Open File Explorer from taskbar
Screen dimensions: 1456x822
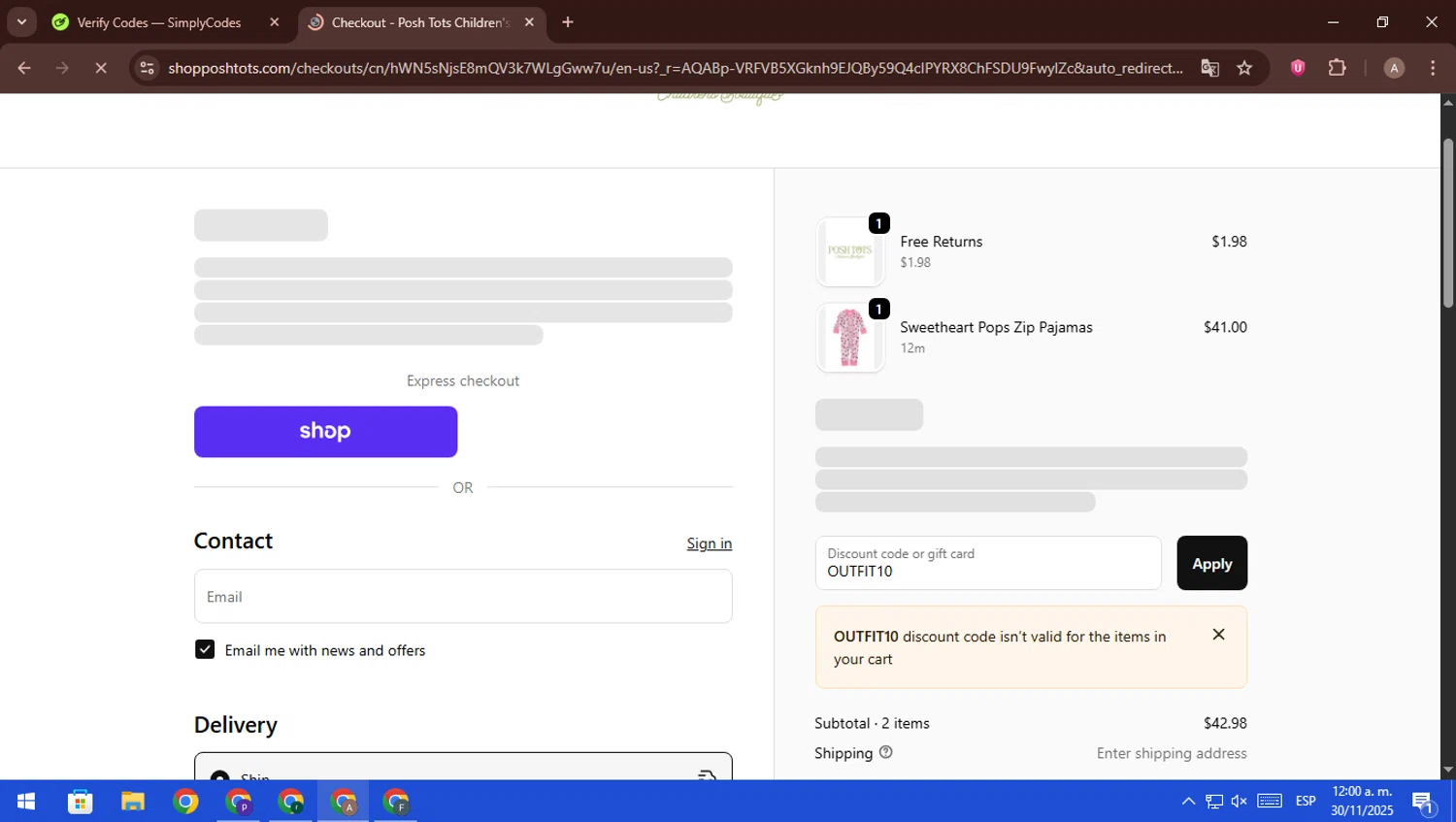132,801
